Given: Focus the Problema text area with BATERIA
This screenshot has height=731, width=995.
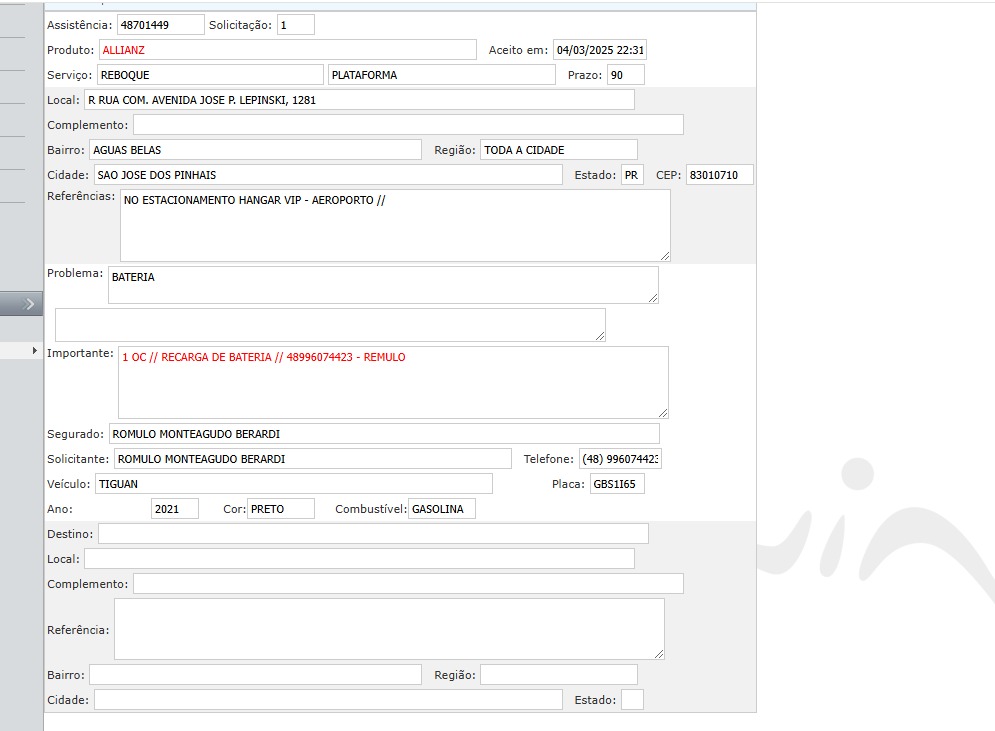Looking at the screenshot, I should [x=382, y=284].
